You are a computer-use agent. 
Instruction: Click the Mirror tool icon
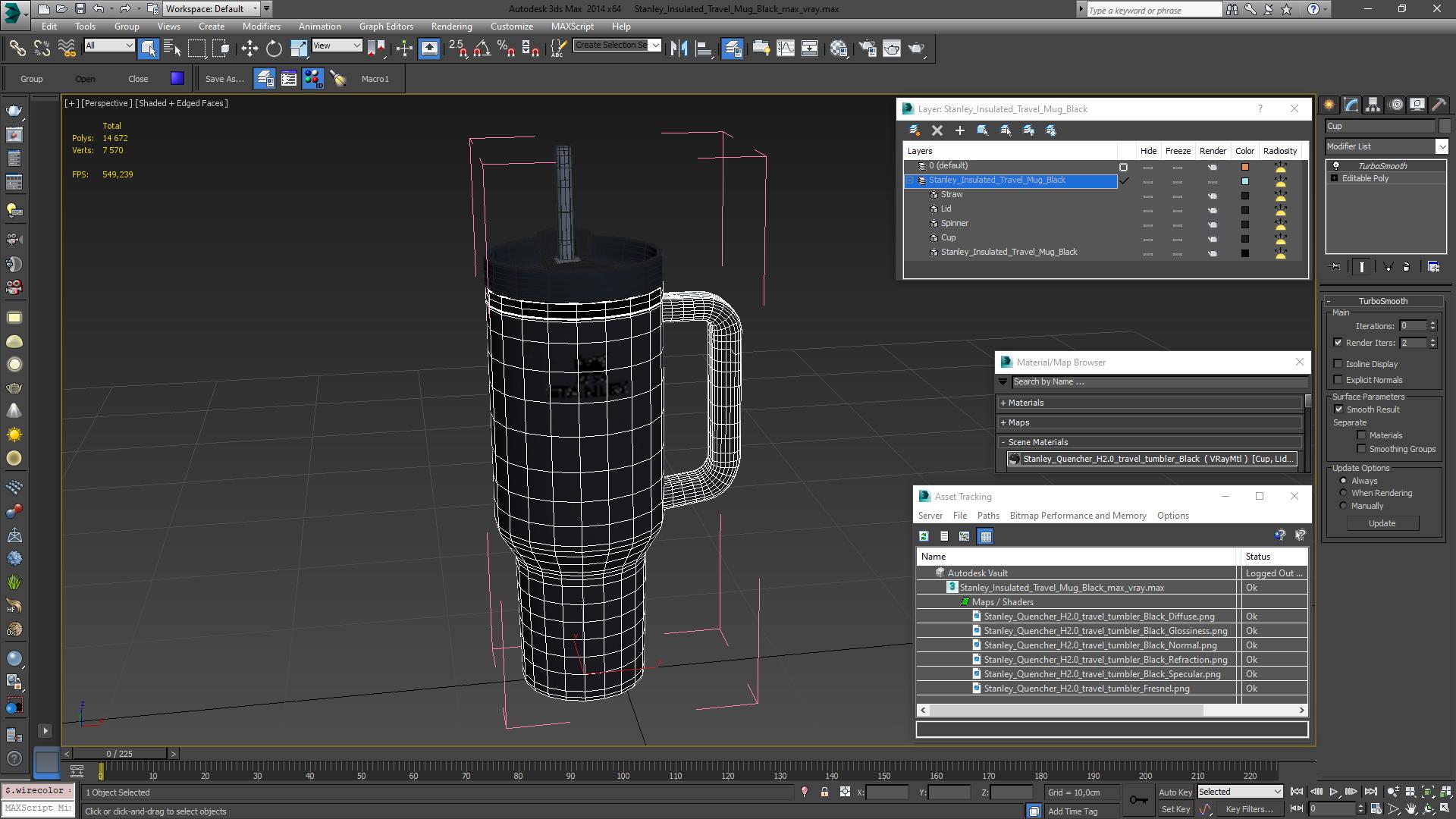pyautogui.click(x=679, y=49)
